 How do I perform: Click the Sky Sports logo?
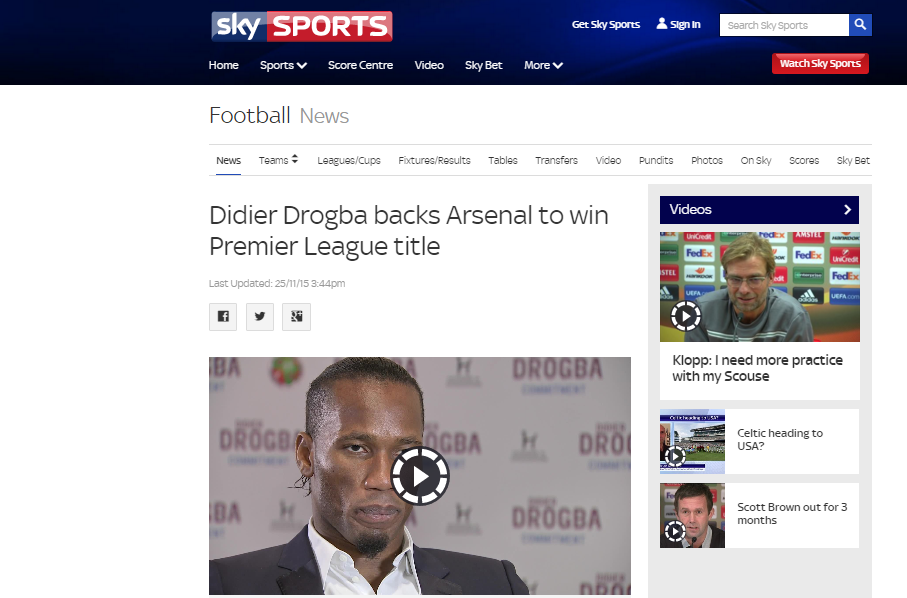(301, 26)
